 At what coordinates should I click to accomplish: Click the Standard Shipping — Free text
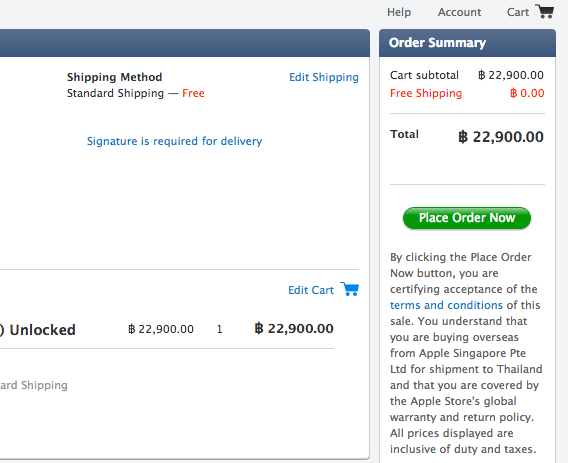click(136, 93)
